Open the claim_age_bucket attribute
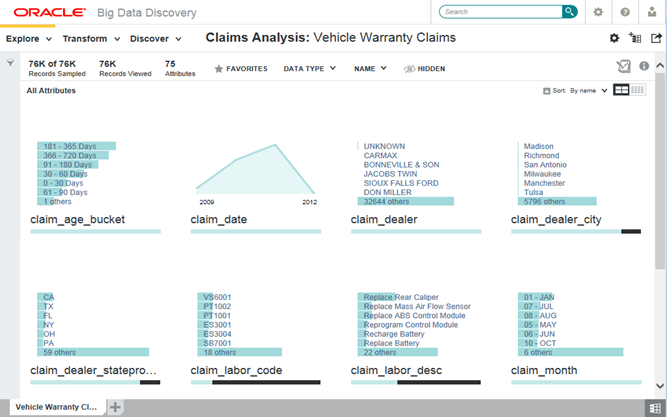The height and width of the screenshot is (417, 667). [x=77, y=220]
